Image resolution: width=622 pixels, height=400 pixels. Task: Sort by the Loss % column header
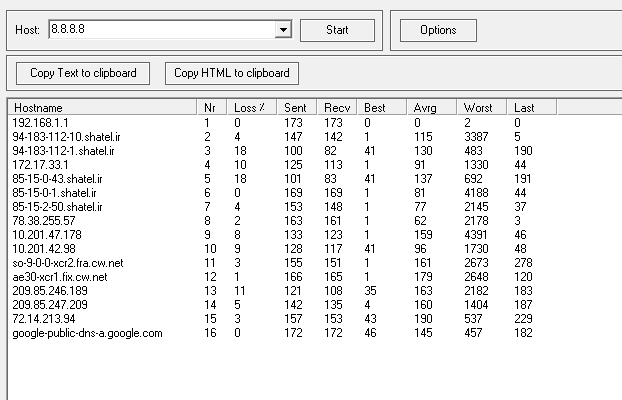(x=249, y=107)
